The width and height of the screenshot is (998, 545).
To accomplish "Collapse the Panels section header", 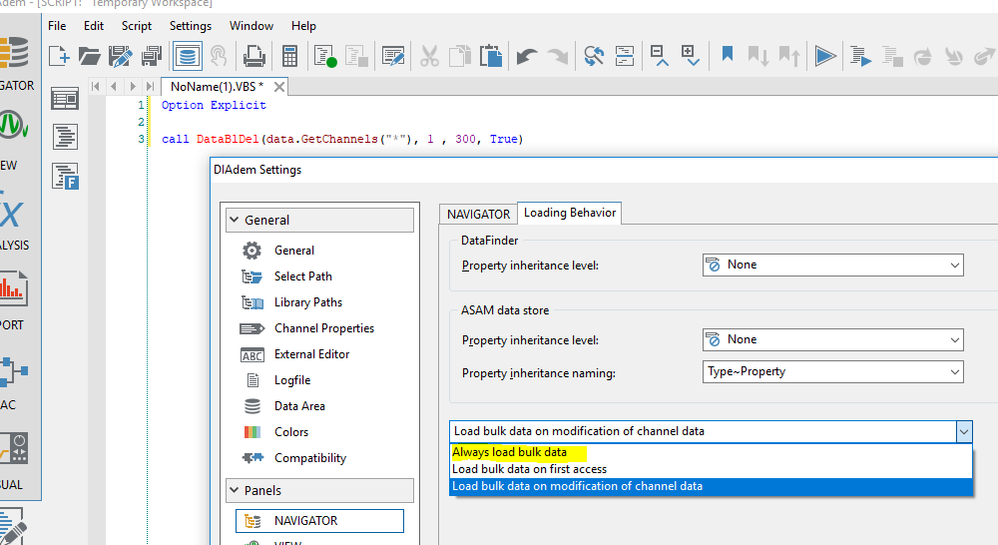I will (320, 491).
